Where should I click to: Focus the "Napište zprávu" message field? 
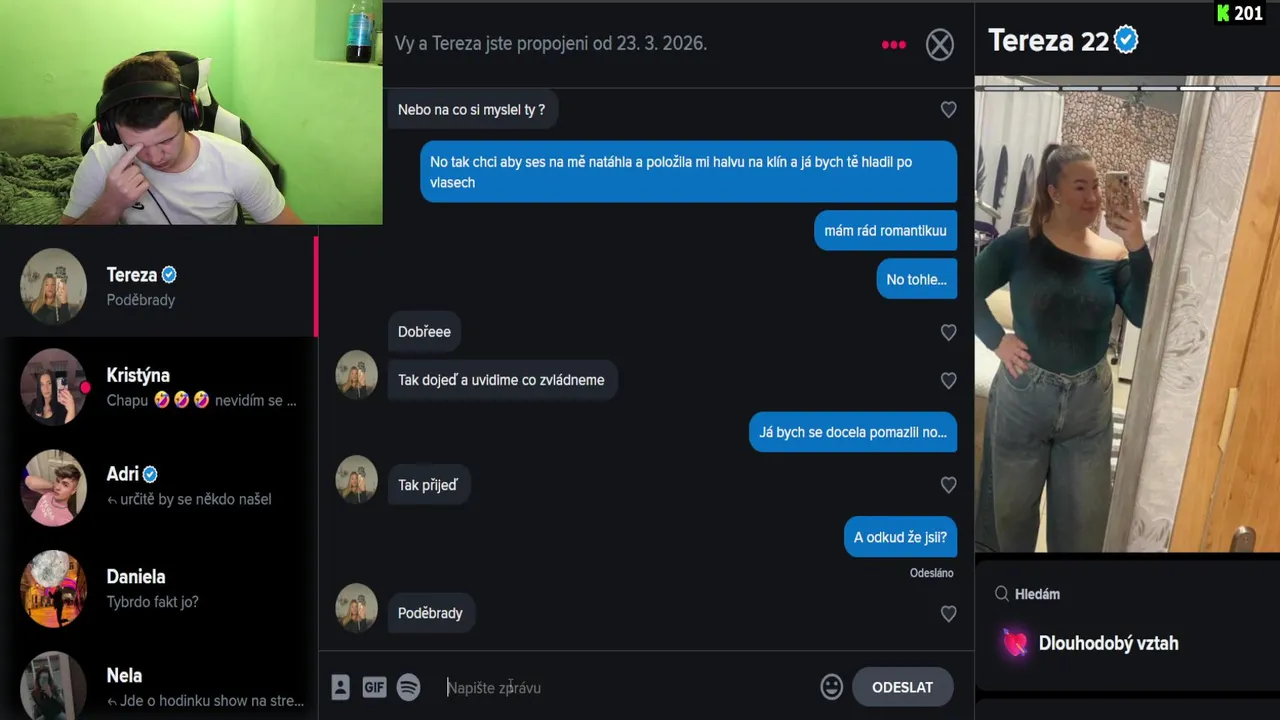pos(625,687)
